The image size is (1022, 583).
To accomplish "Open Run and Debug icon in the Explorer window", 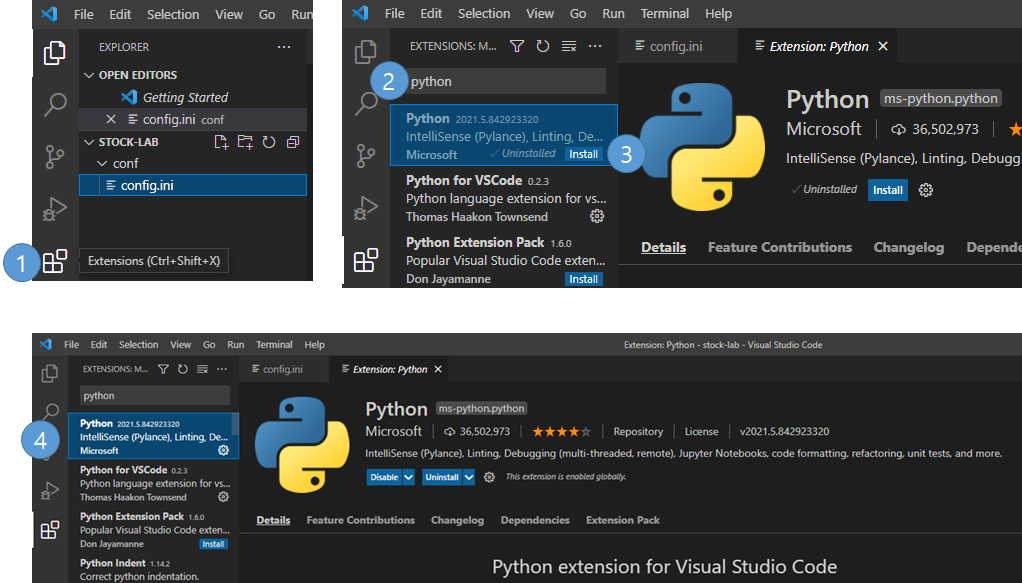I will pyautogui.click(x=55, y=209).
